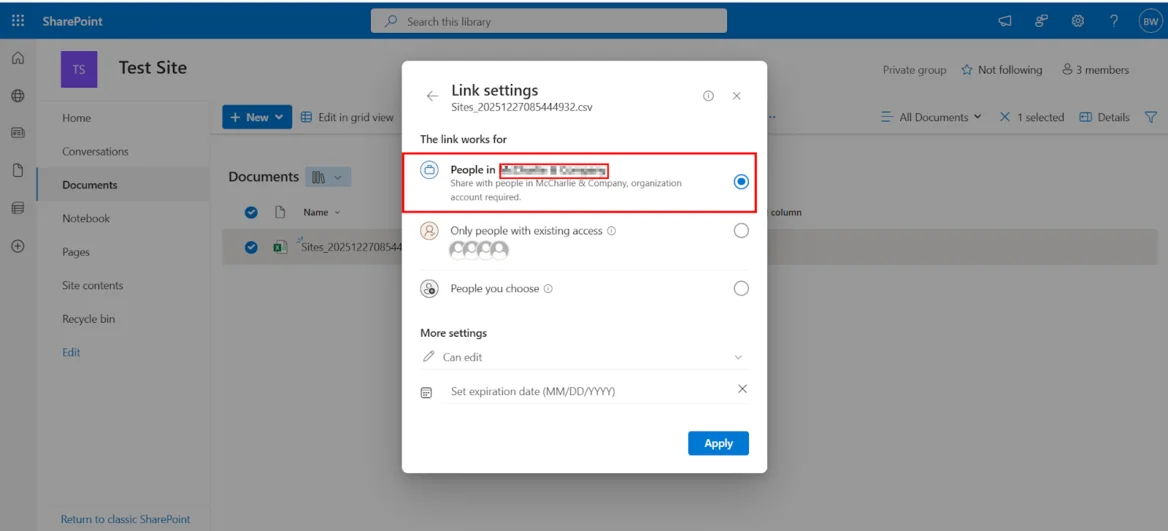Toggle Not following star for the site
This screenshot has height=531, width=1168.
click(x=967, y=70)
